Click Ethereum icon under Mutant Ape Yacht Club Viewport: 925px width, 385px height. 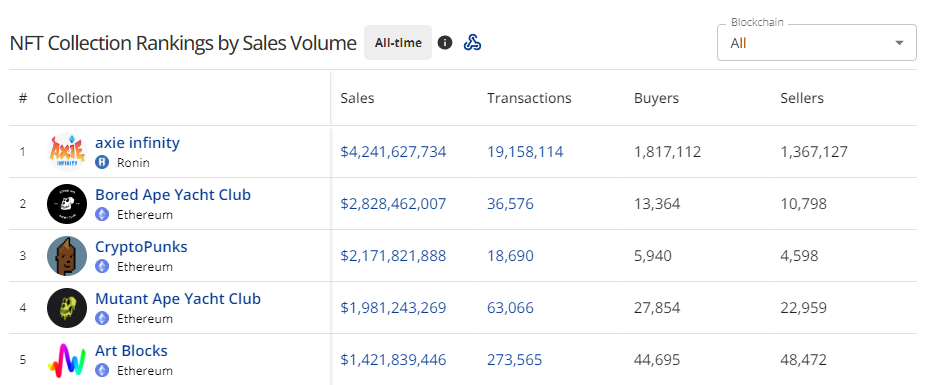coord(102,318)
